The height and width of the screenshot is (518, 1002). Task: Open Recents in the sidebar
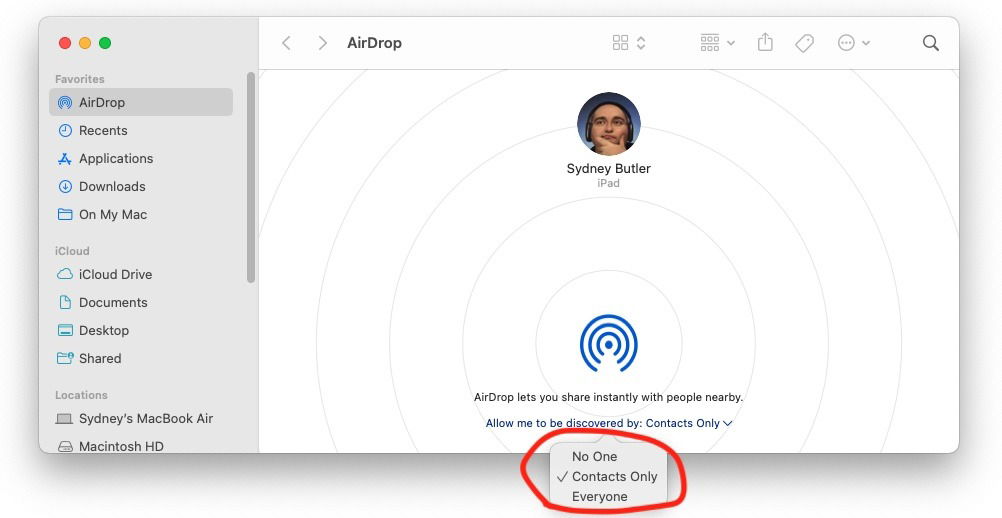[103, 130]
